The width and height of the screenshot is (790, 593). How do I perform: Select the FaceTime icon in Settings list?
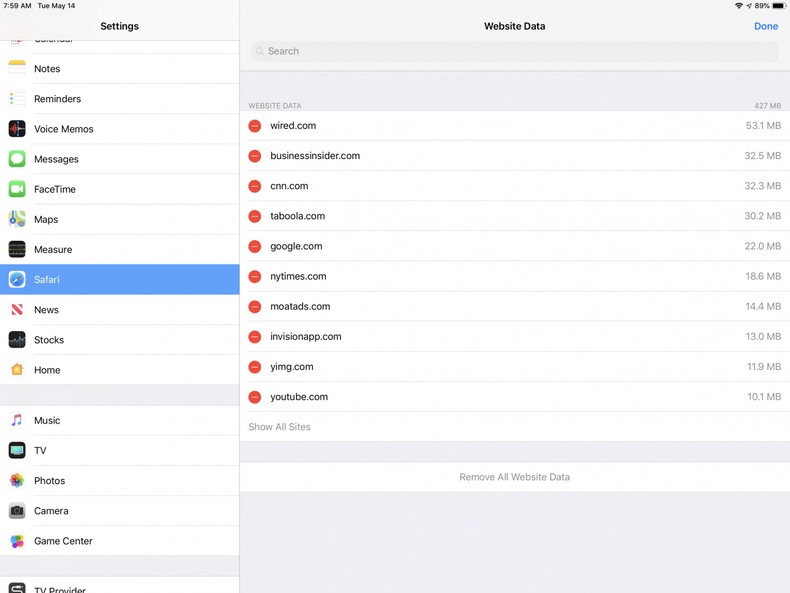17,189
